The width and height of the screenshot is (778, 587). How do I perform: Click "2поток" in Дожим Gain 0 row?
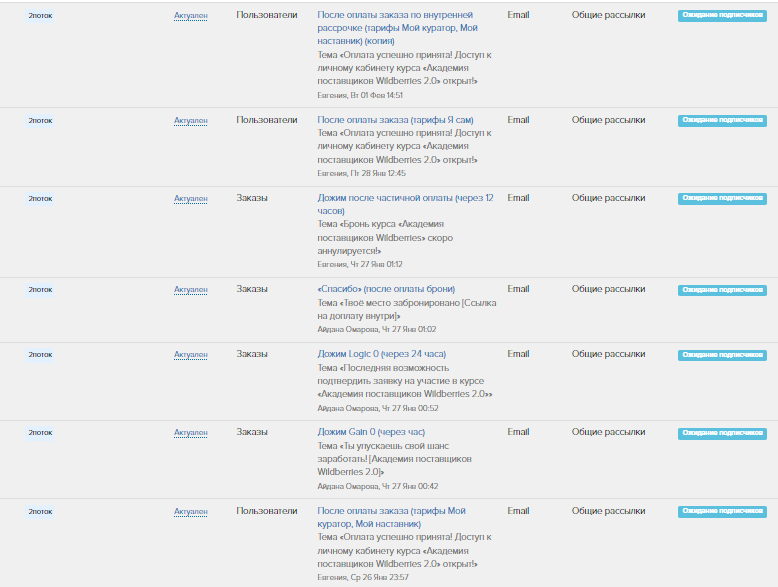pos(40,433)
